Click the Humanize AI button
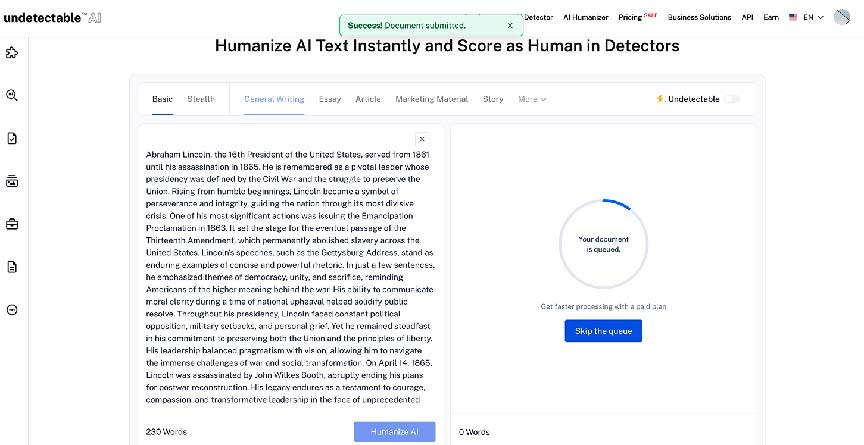Image resolution: width=864 pixels, height=445 pixels. [x=395, y=432]
